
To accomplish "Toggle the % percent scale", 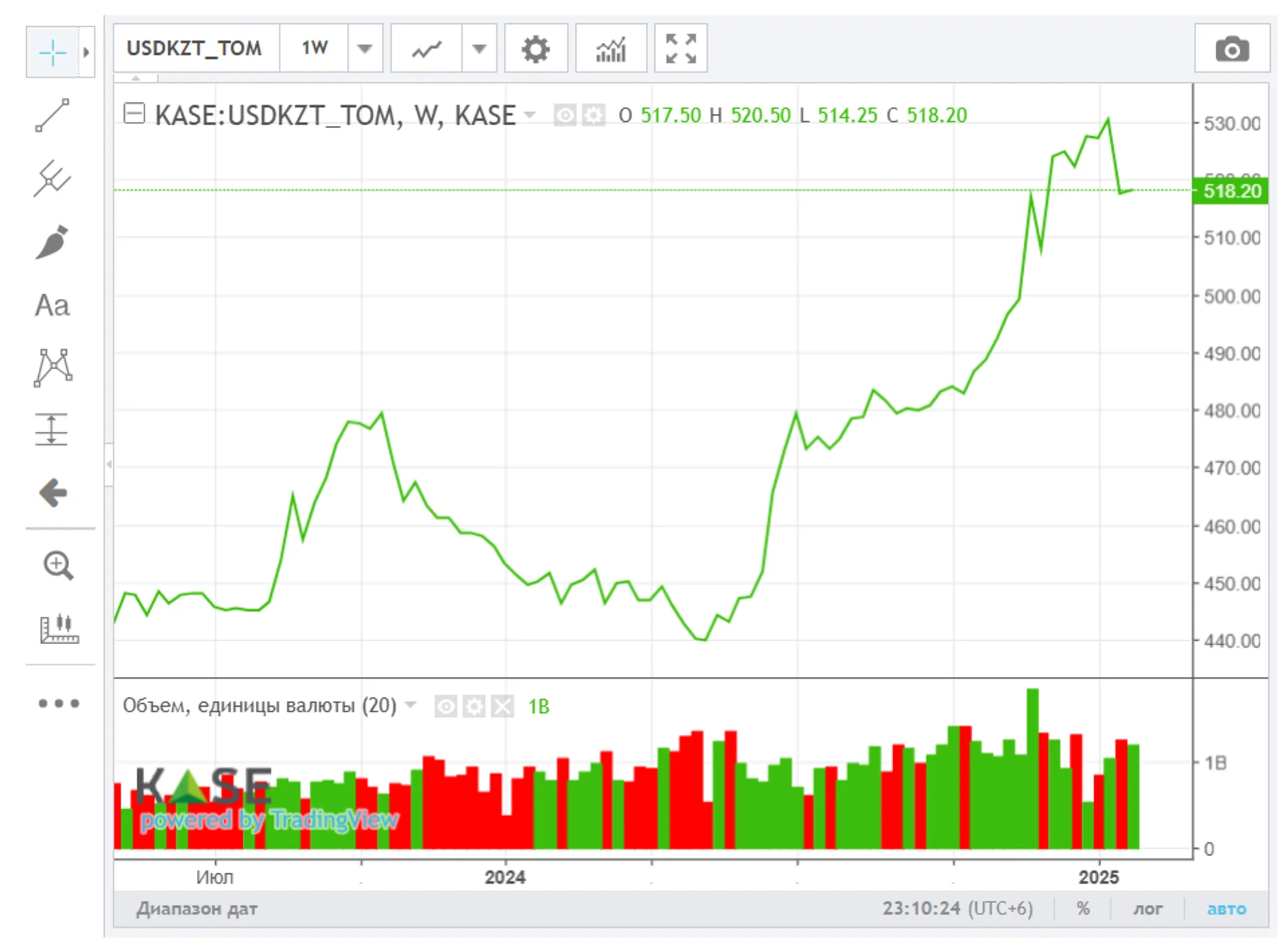I will tap(1083, 908).
